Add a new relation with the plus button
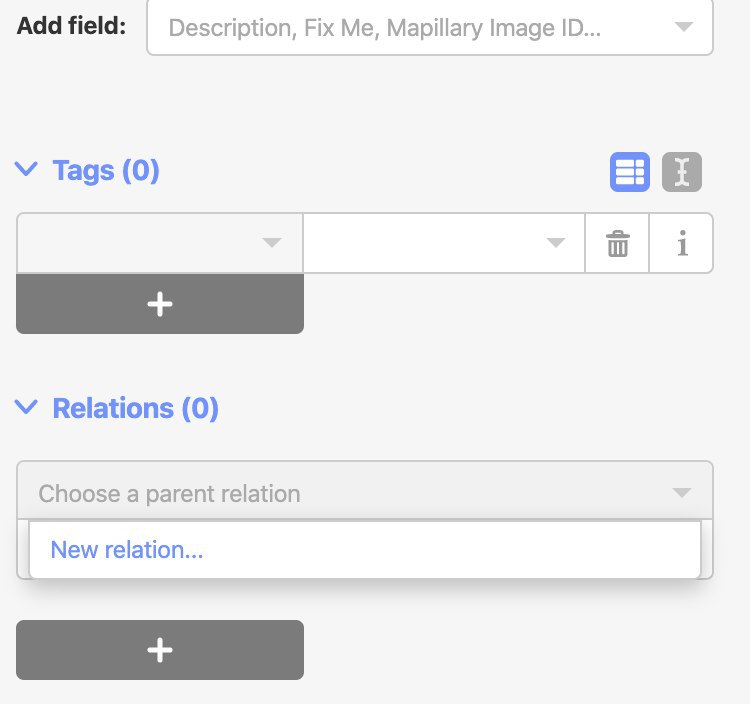Screen dimensions: 750x704 point(160,650)
